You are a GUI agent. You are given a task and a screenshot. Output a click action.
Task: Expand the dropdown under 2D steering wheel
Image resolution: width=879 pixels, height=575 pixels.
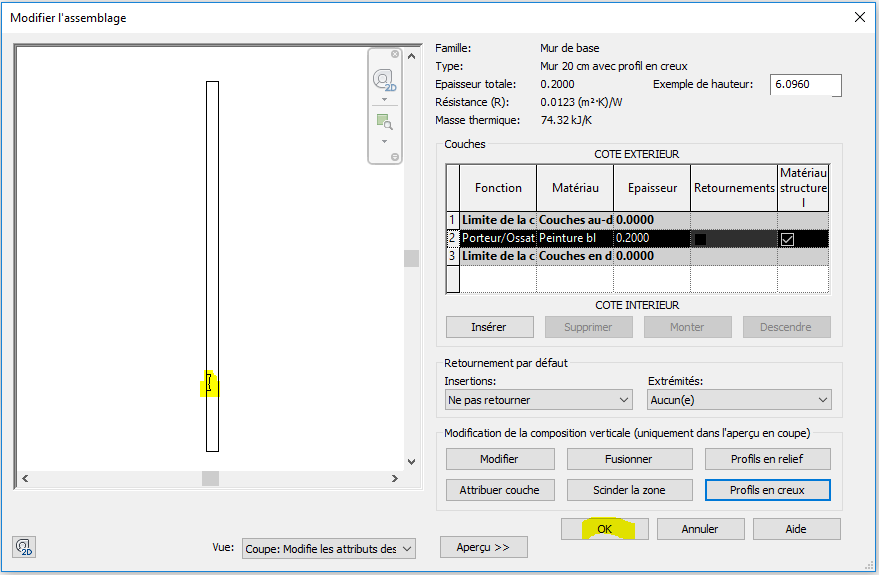pyautogui.click(x=384, y=100)
